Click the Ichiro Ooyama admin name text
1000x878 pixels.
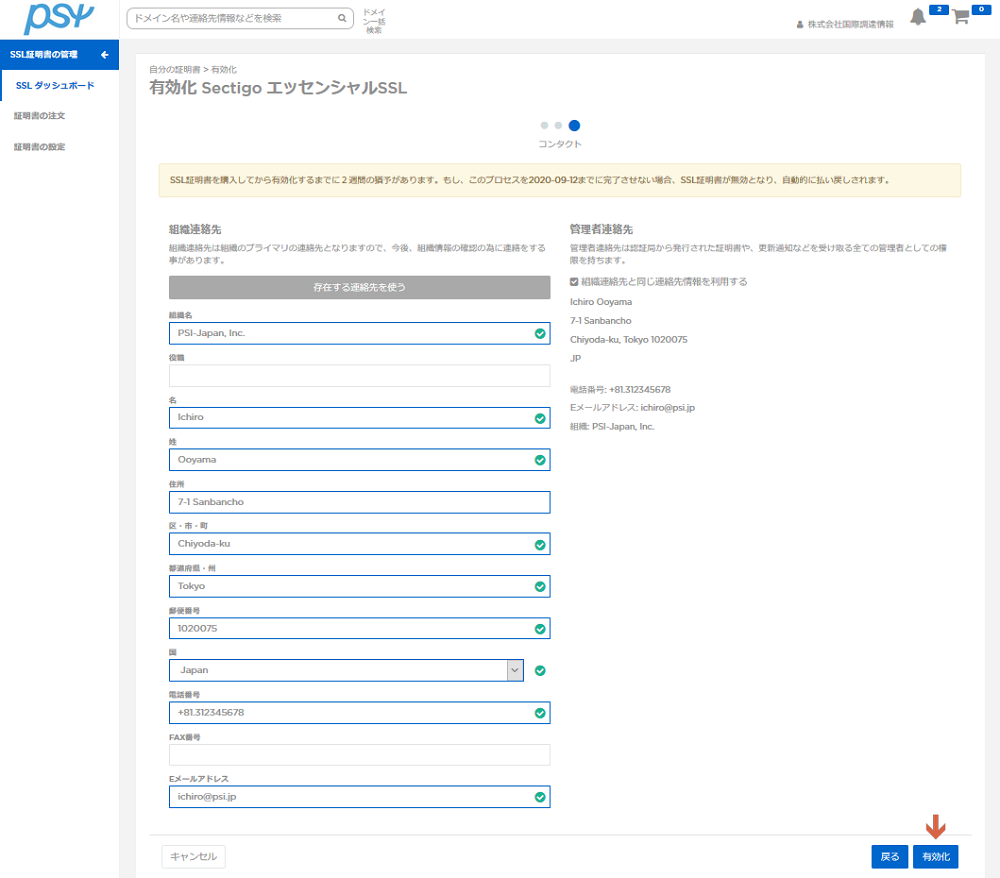601,302
